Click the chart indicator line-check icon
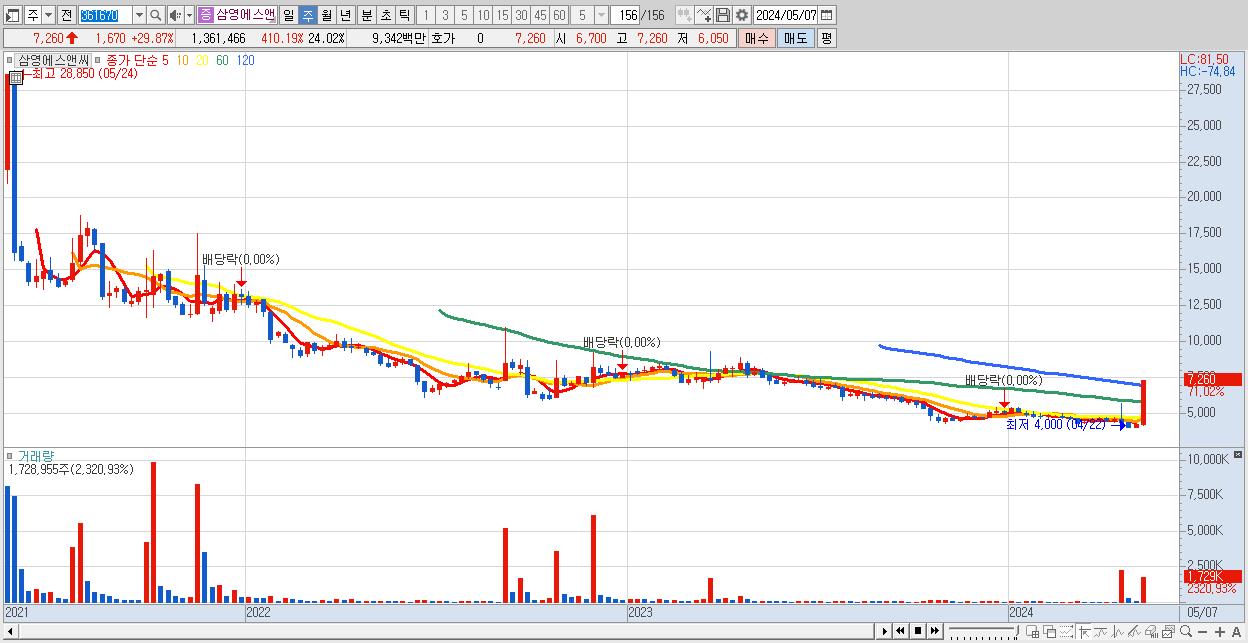Screen dimensions: 1248x643 704,15
